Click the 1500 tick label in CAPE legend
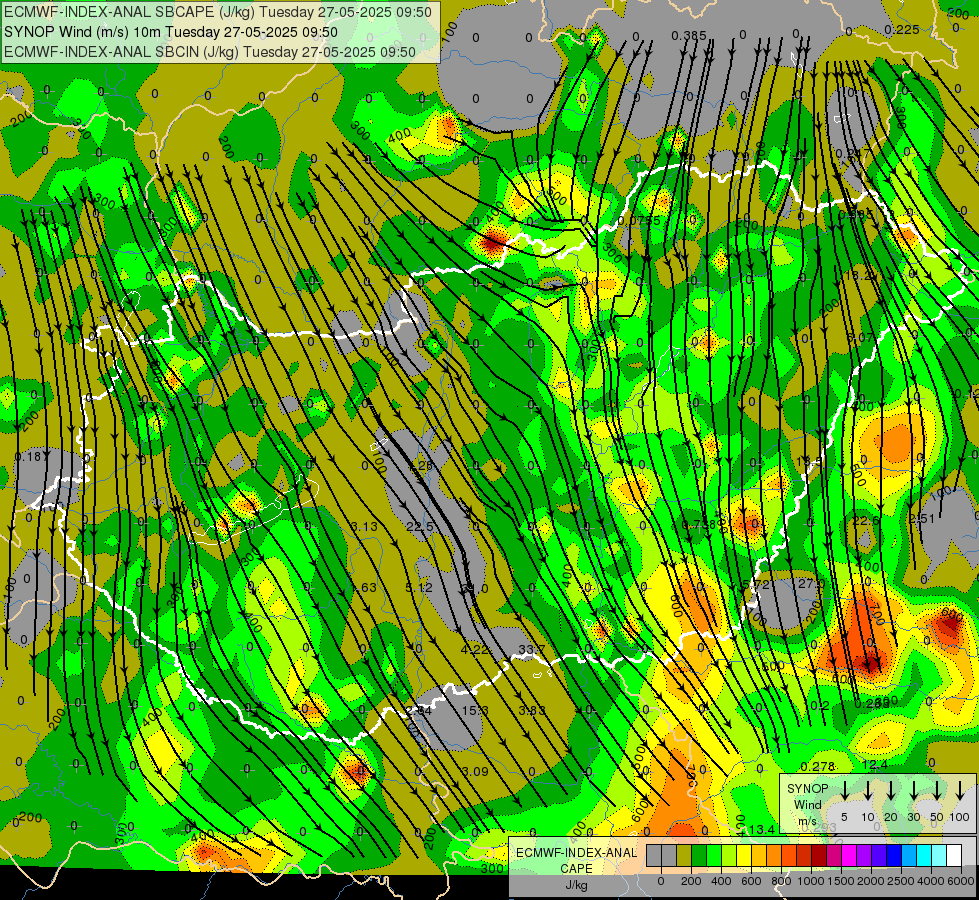 [x=841, y=881]
